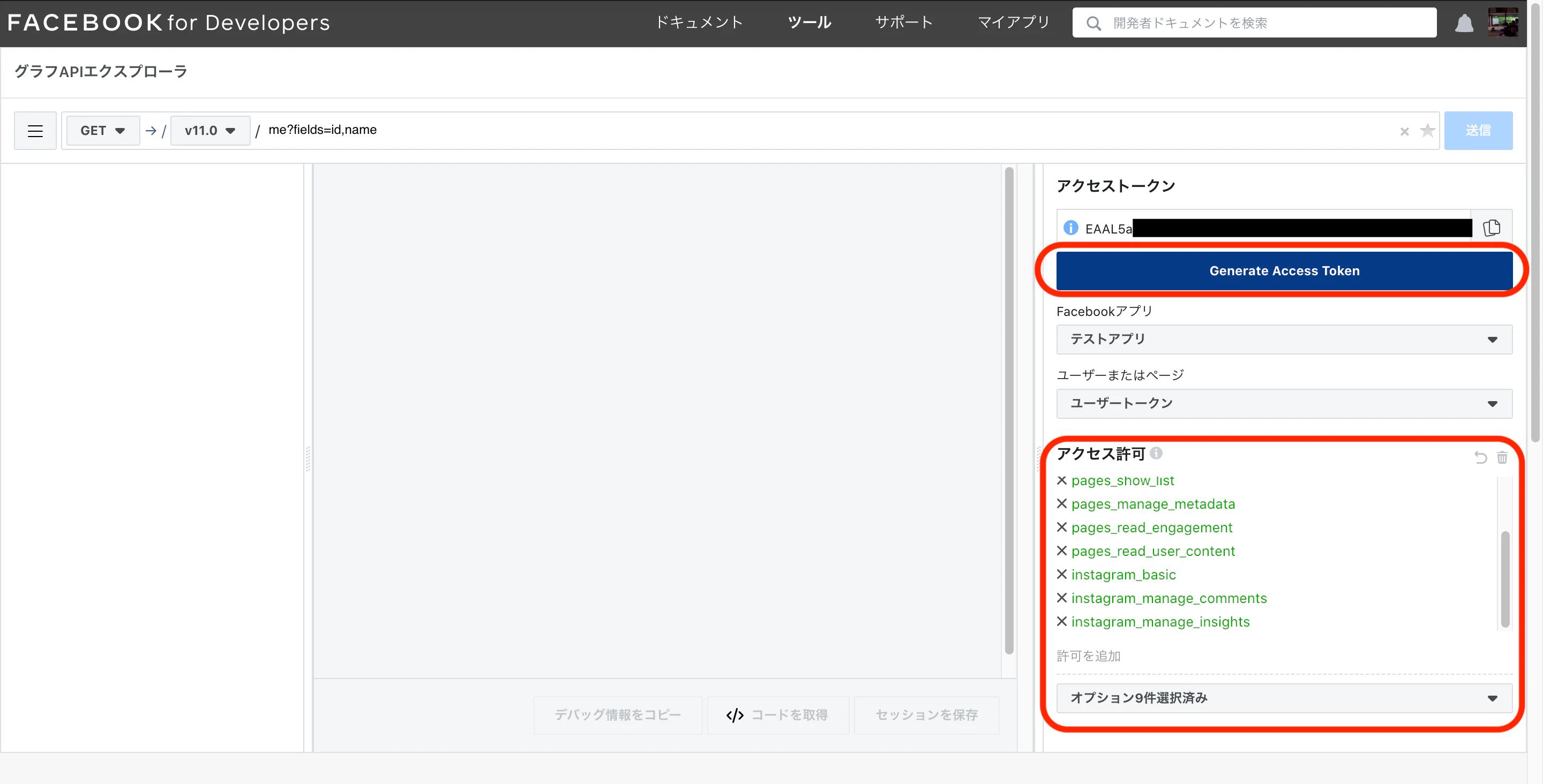The image size is (1543, 784).
Task: Click the 送信 submit button
Action: (x=1478, y=131)
